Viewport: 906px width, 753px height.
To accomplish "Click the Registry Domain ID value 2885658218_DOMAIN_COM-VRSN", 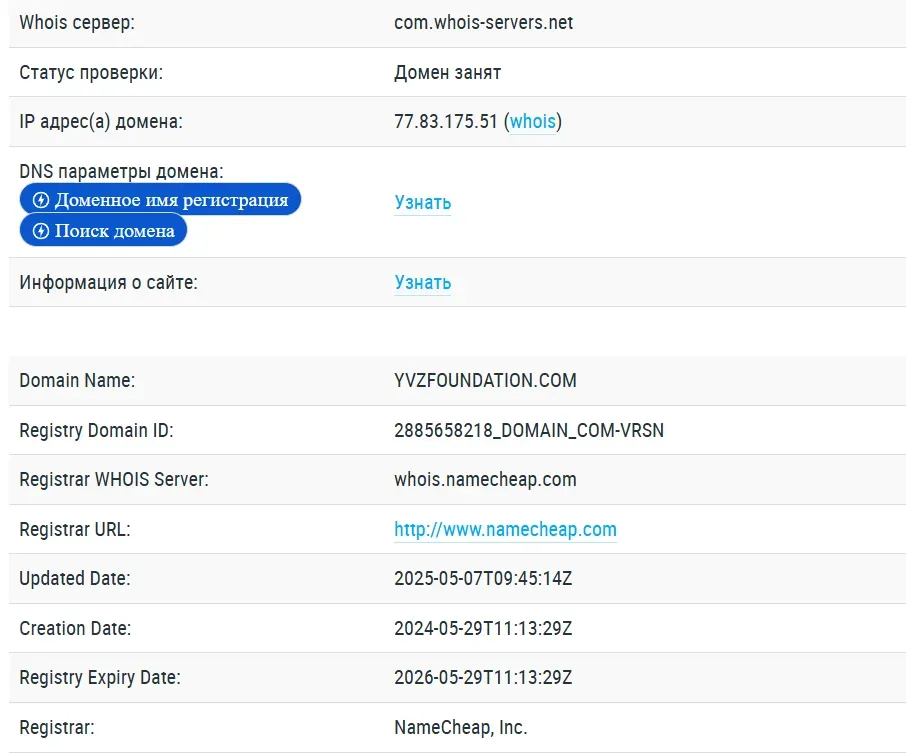I will point(529,431).
